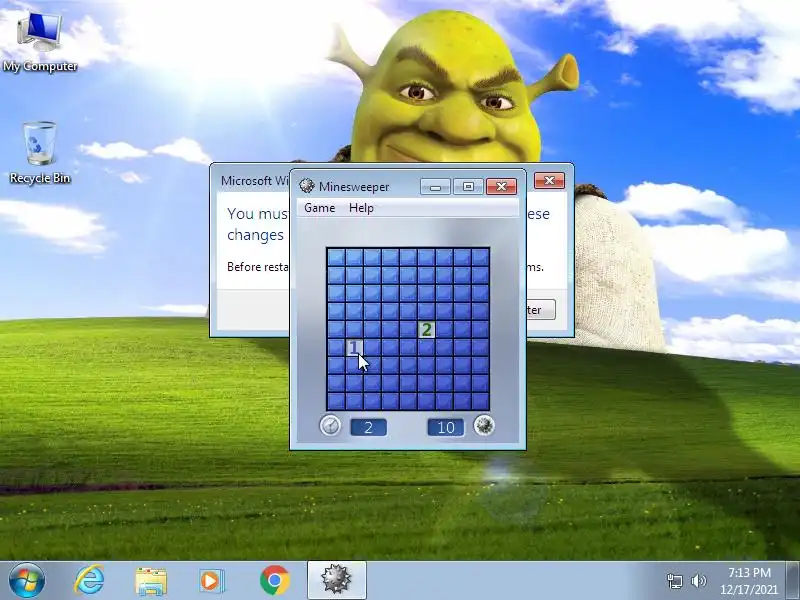The width and height of the screenshot is (800, 600).
Task: Click the mine counter mine icon
Action: pos(484,426)
